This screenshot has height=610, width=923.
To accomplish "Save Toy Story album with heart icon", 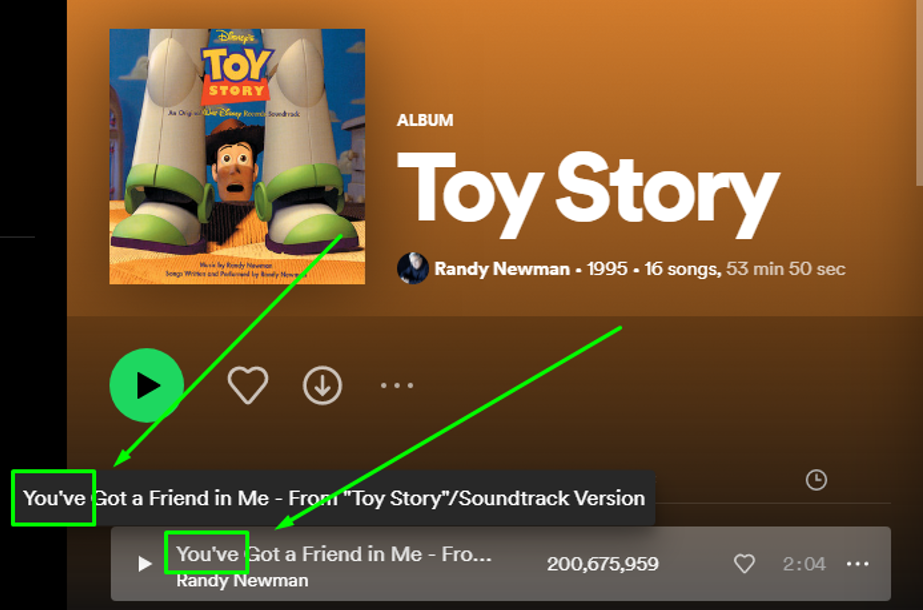I will point(247,385).
